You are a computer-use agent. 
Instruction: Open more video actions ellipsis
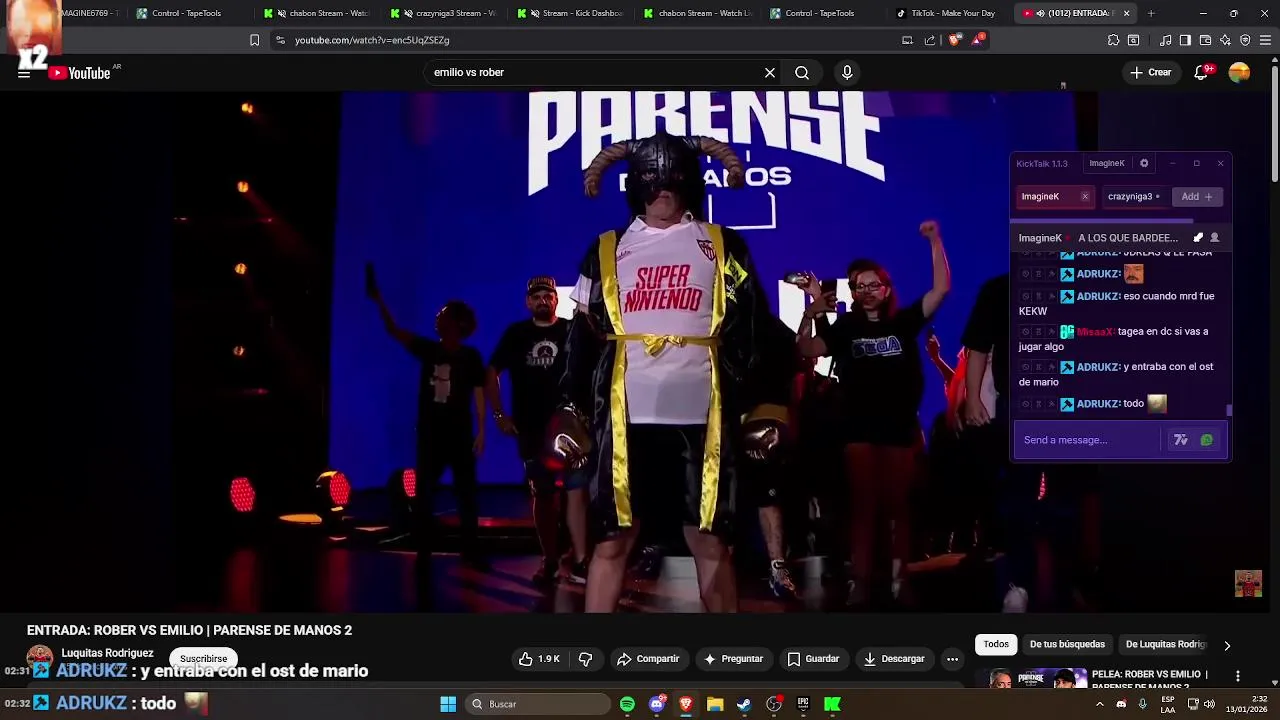pos(952,659)
